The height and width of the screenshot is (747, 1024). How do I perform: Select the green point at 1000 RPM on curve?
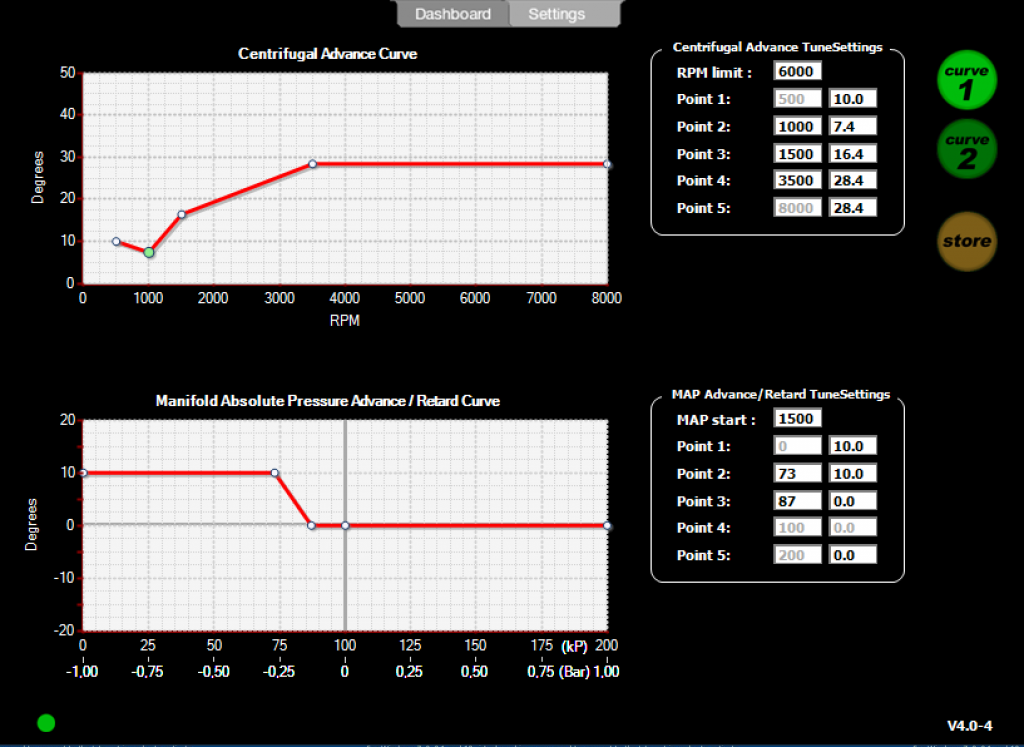(149, 252)
